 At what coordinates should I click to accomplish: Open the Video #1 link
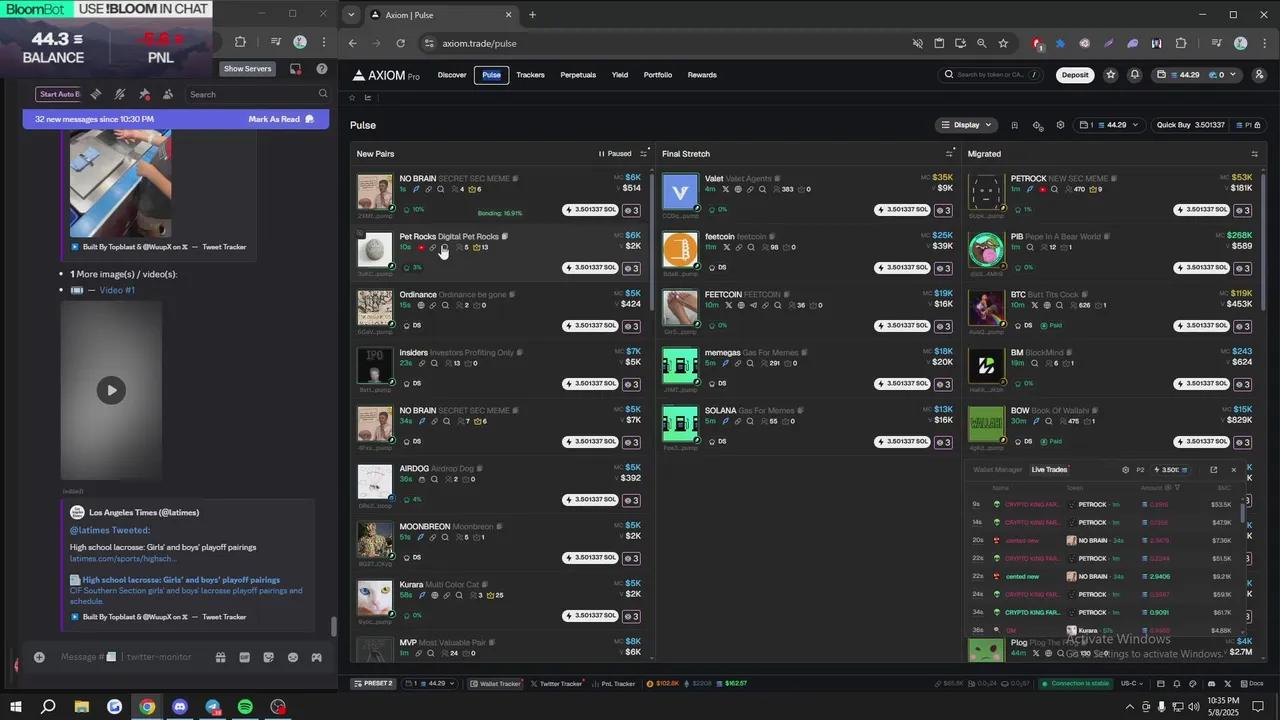pyautogui.click(x=117, y=290)
